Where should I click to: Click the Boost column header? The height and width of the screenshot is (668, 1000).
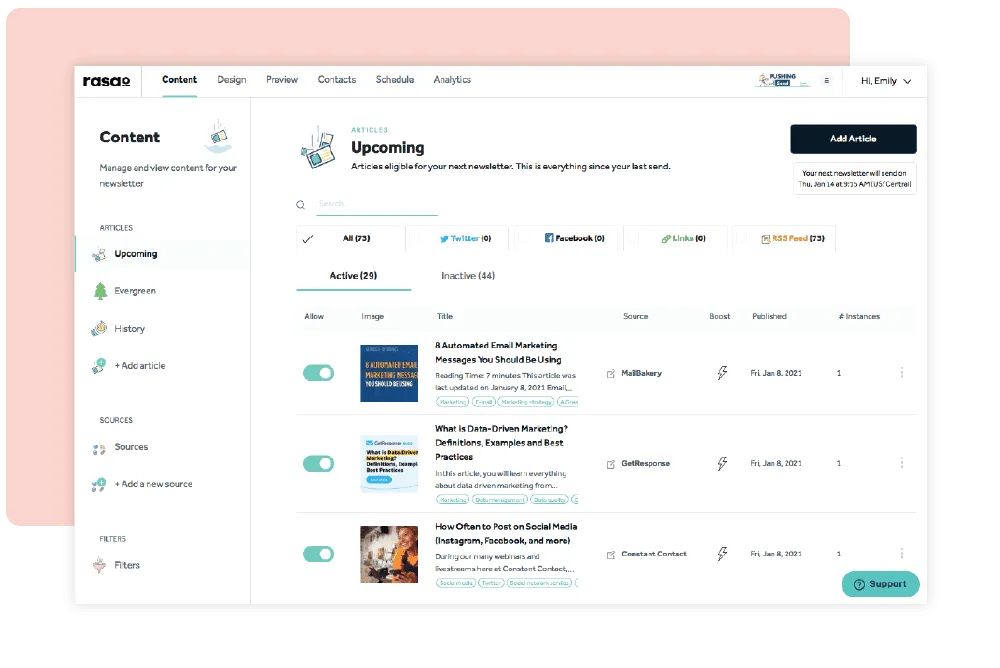(719, 316)
